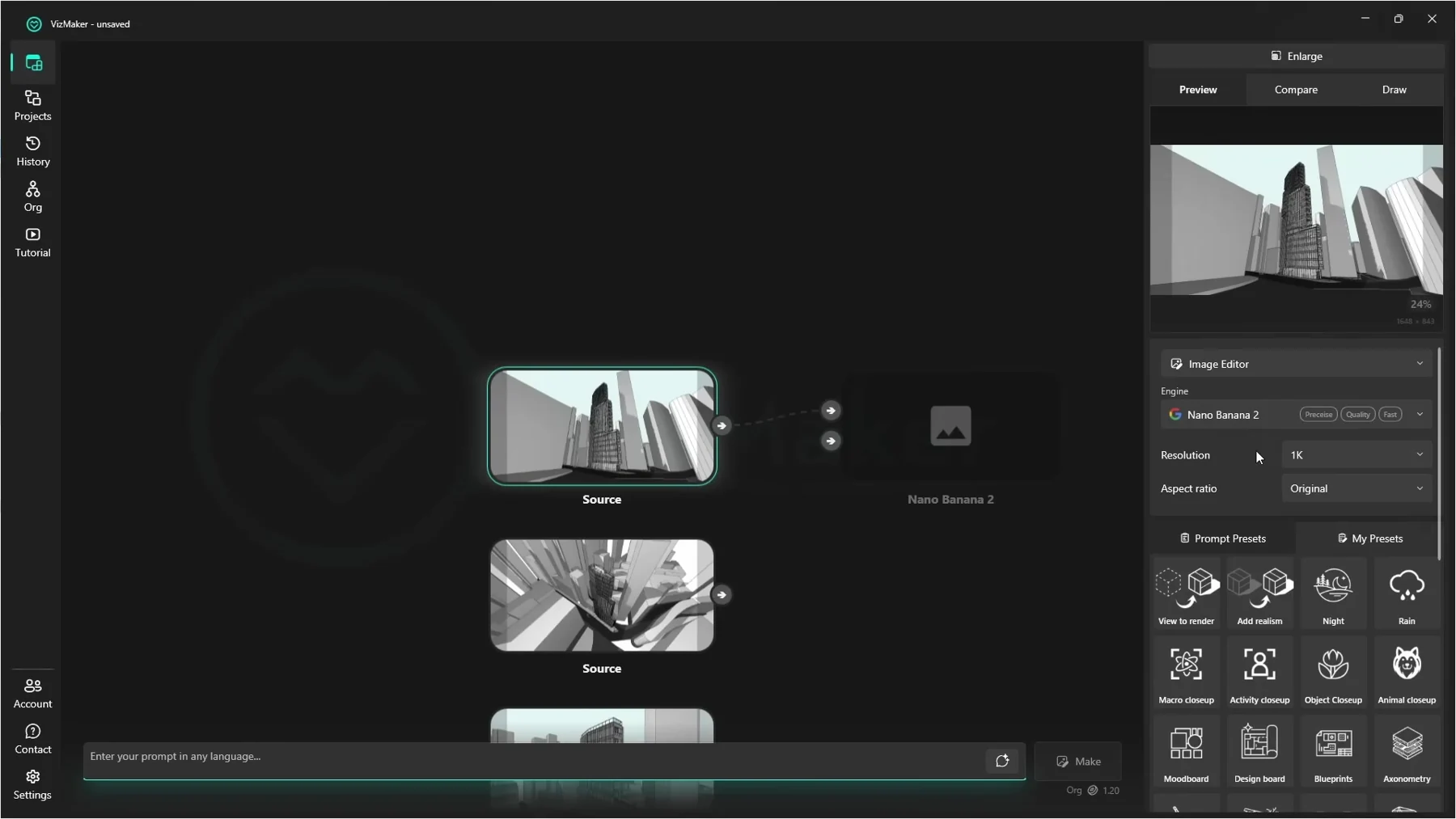This screenshot has width=1456, height=819.
Task: Apply the Macro closeup preset
Action: click(1186, 672)
